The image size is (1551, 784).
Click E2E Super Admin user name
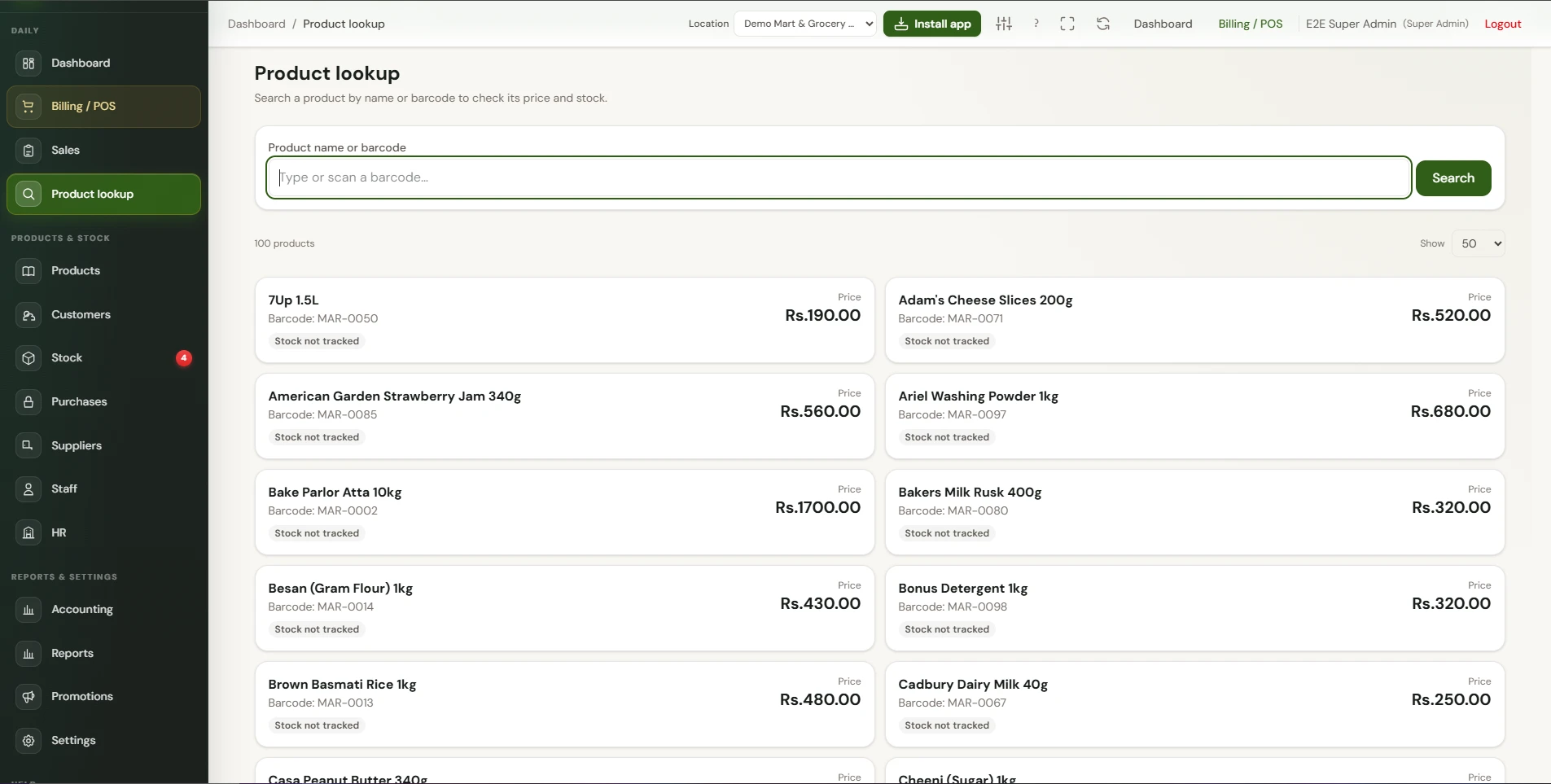1351,24
